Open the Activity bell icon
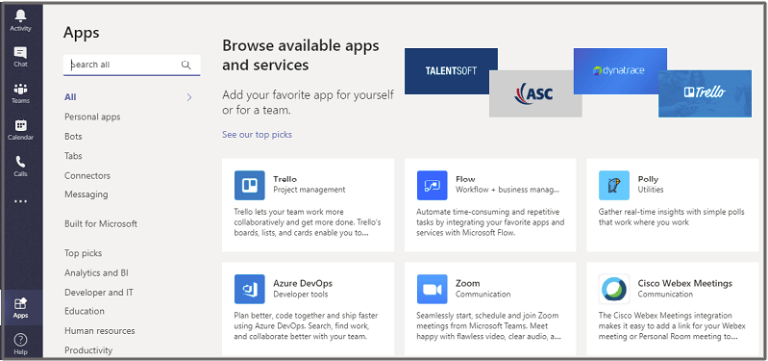This screenshot has height=361, width=768. pos(21,16)
